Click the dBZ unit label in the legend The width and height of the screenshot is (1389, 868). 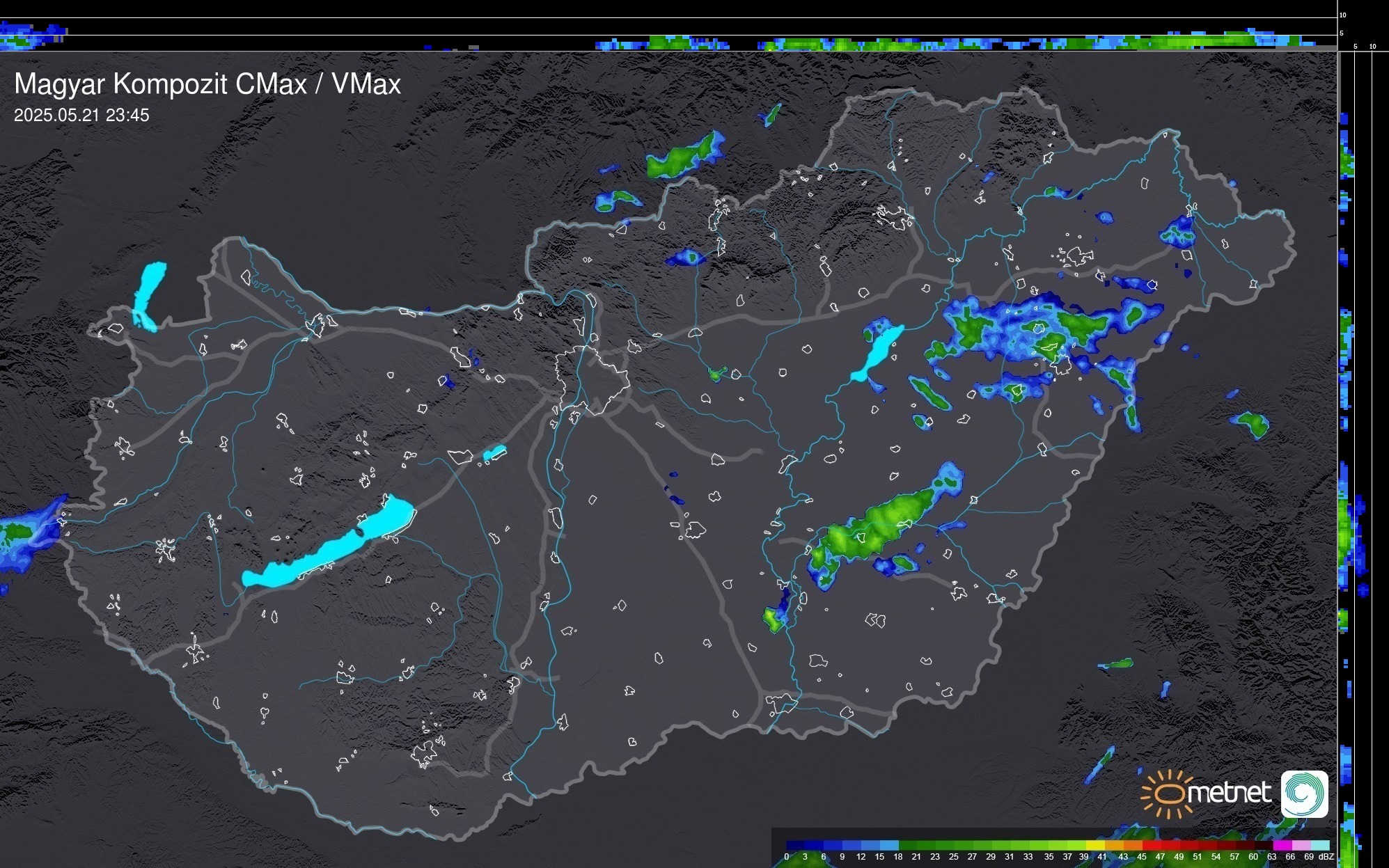pos(1326,857)
